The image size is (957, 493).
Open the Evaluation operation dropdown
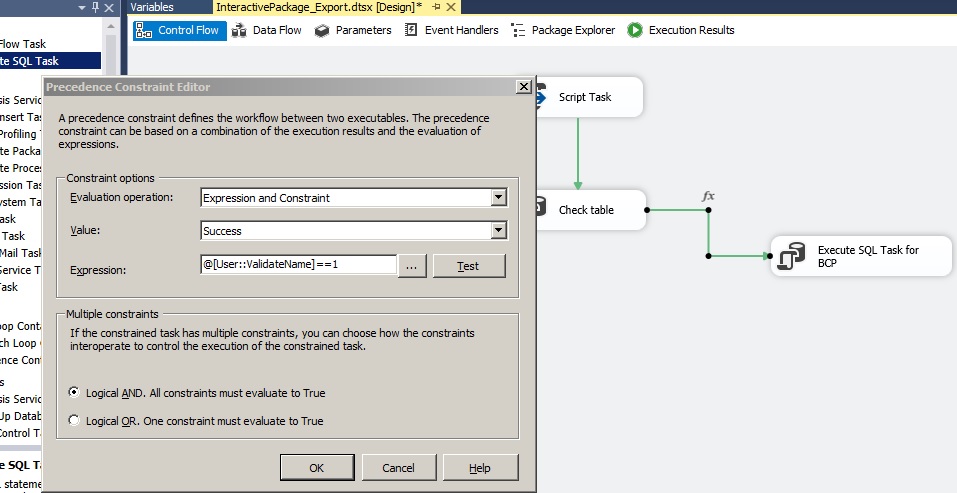499,198
